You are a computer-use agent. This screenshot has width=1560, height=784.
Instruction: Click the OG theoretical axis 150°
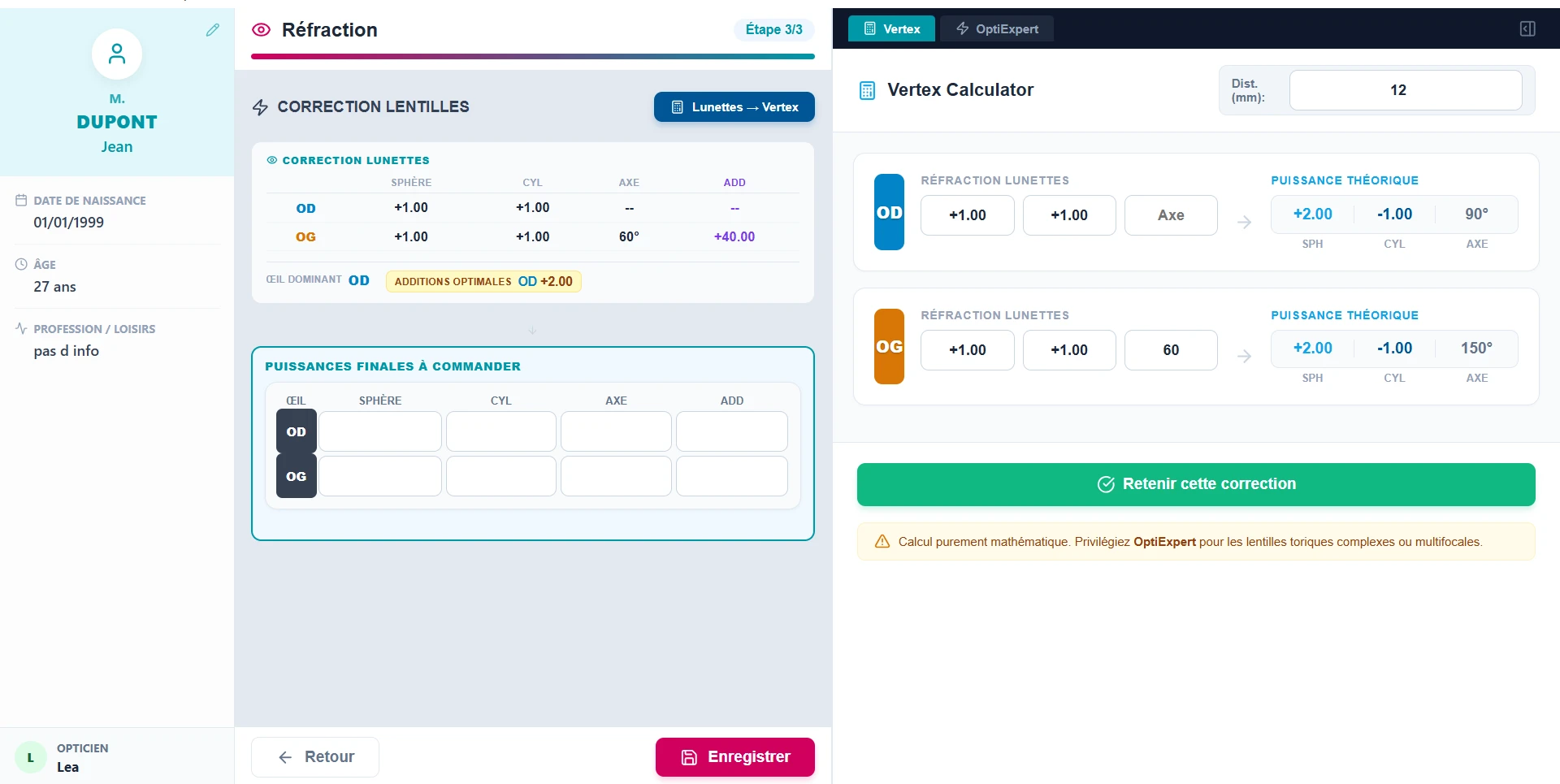coord(1476,349)
